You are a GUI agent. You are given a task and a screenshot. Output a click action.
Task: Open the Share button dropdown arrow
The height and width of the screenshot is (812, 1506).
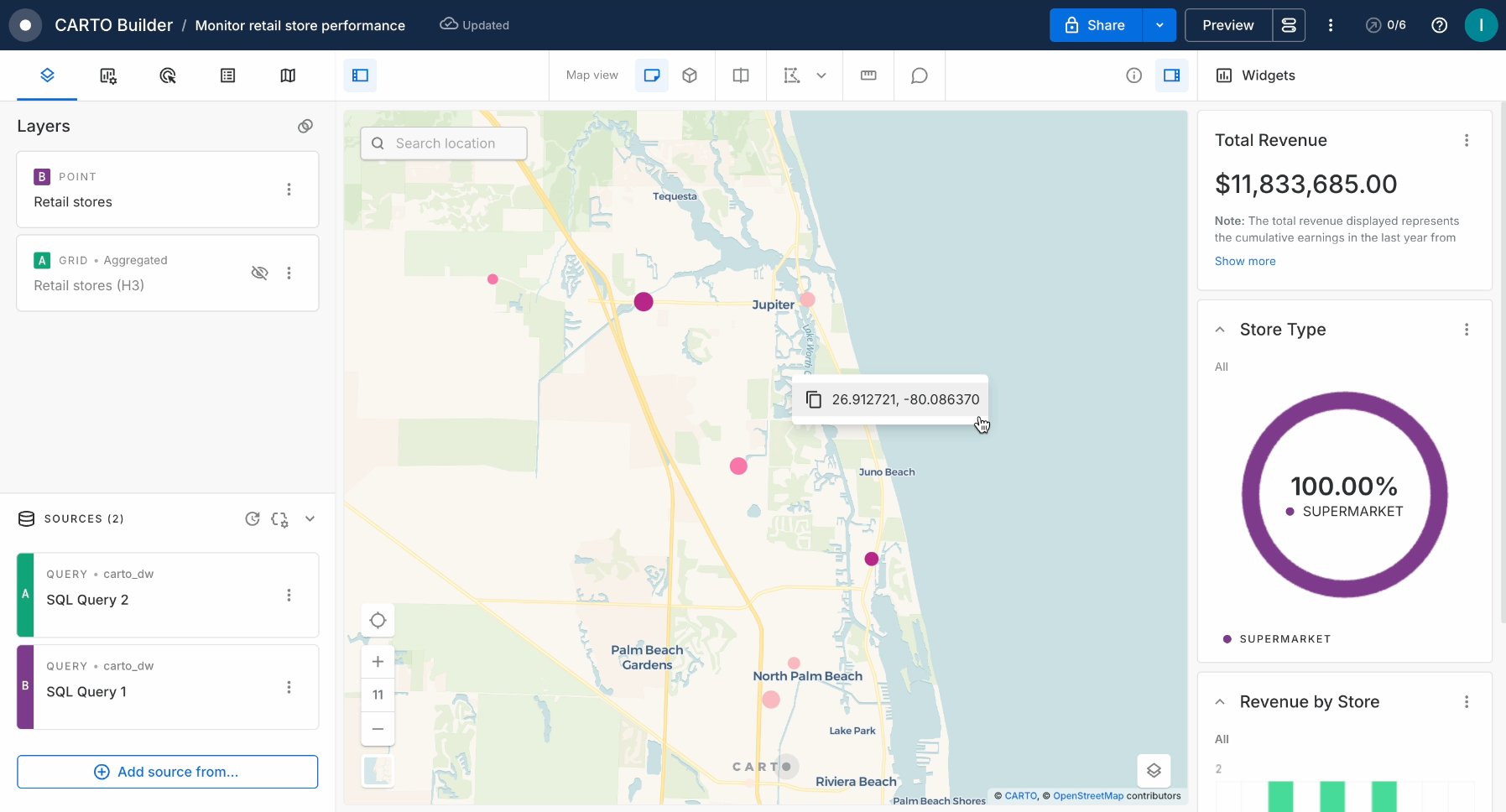[1159, 25]
